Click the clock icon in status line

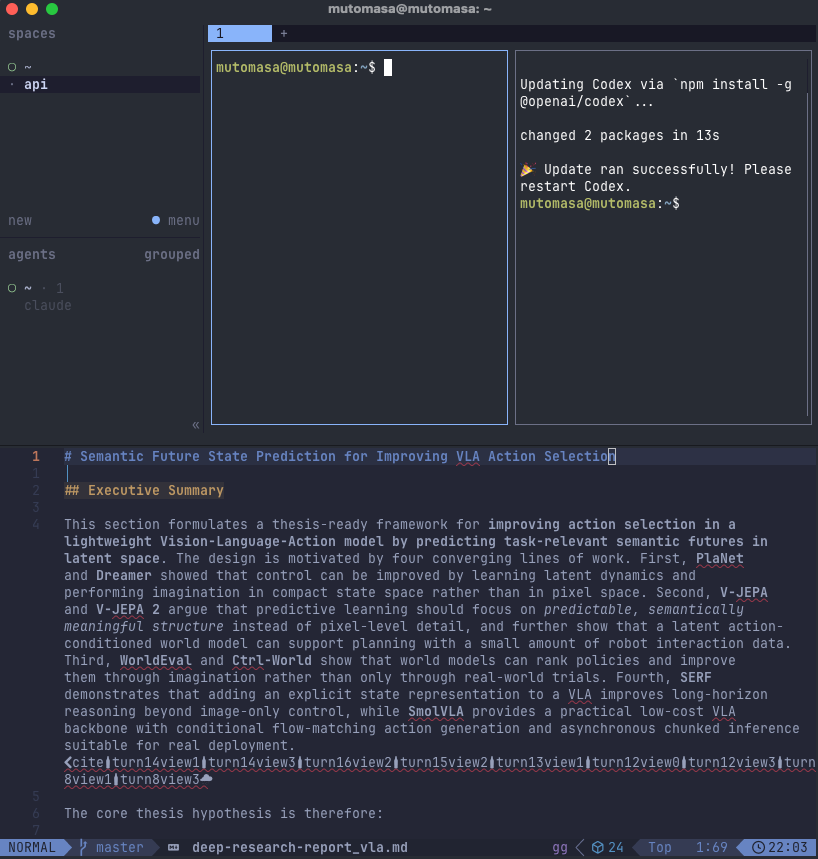pos(758,847)
